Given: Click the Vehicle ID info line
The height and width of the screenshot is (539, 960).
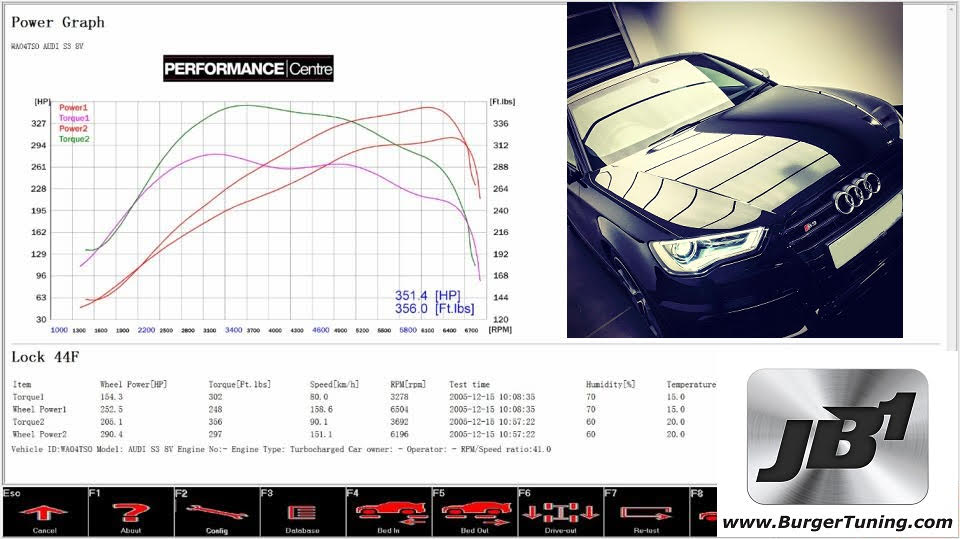Looking at the screenshot, I should [281, 450].
